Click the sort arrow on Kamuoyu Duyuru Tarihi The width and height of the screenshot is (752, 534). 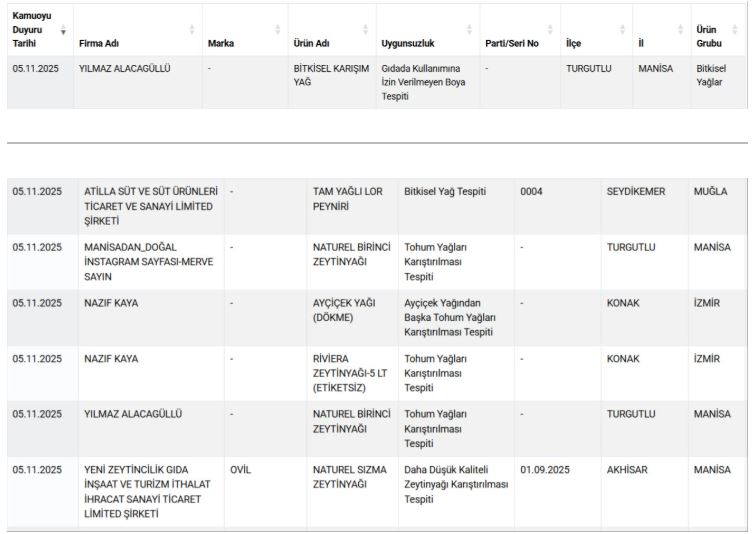(x=64, y=31)
